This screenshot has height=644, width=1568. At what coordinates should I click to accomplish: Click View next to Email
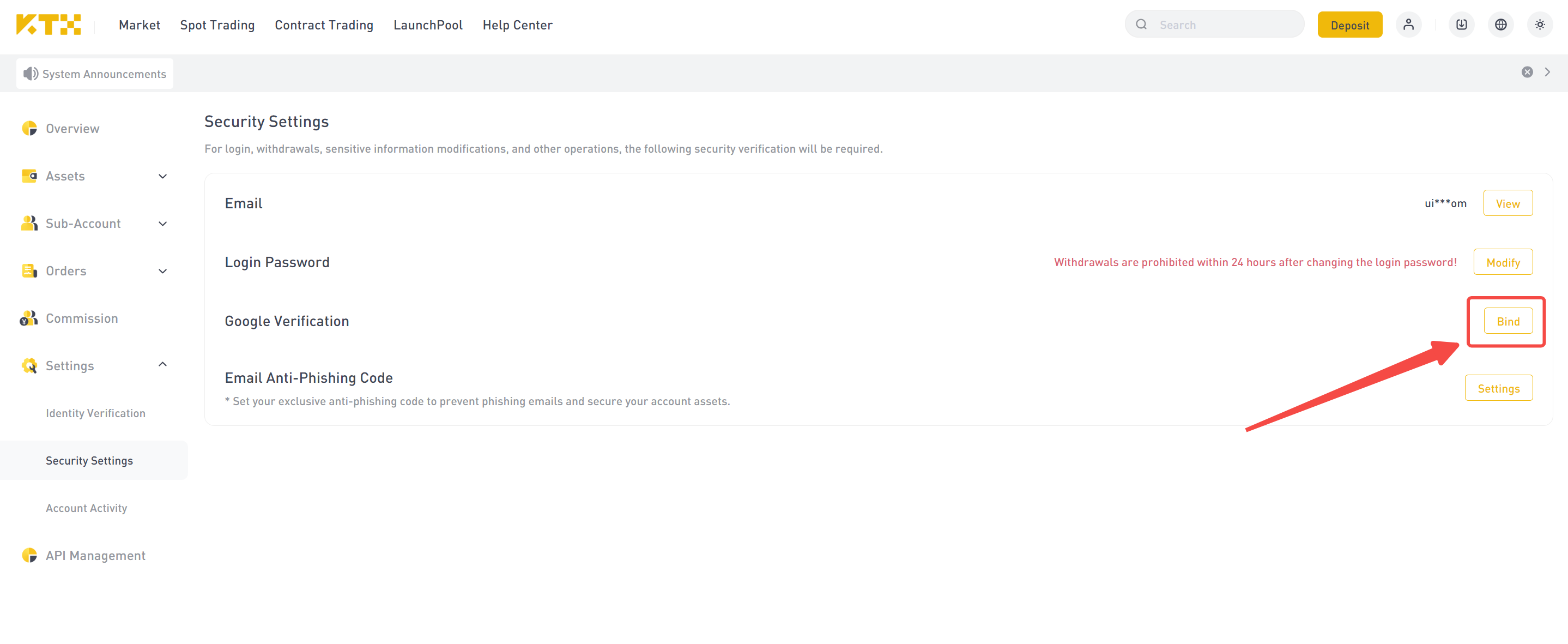1508,203
